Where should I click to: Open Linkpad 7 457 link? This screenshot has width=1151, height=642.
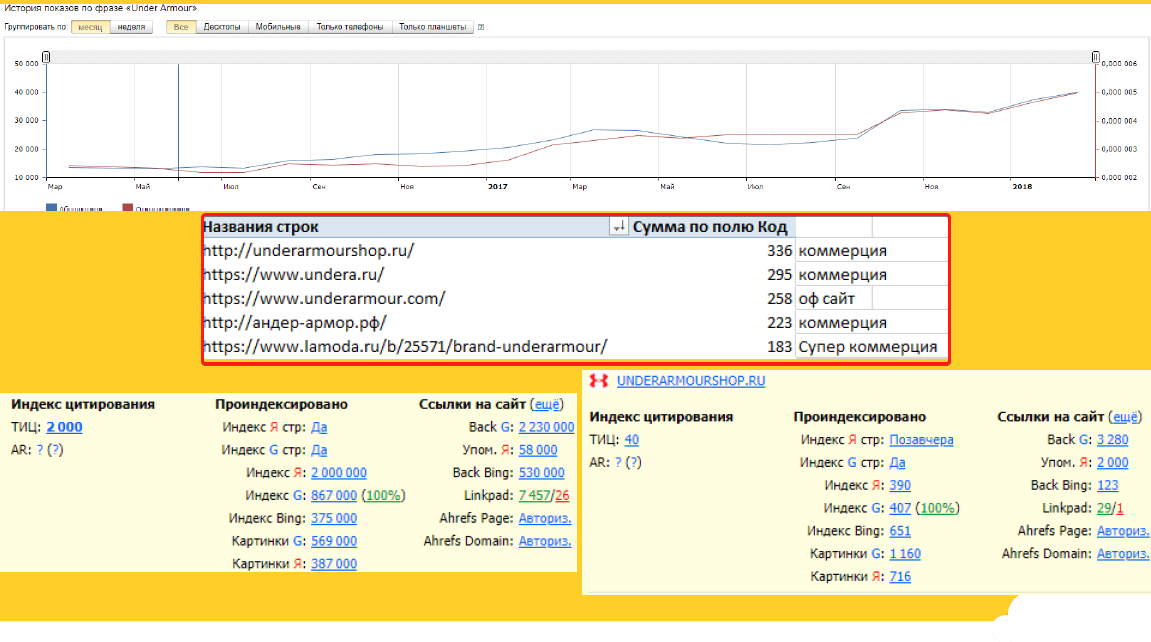[x=534, y=495]
